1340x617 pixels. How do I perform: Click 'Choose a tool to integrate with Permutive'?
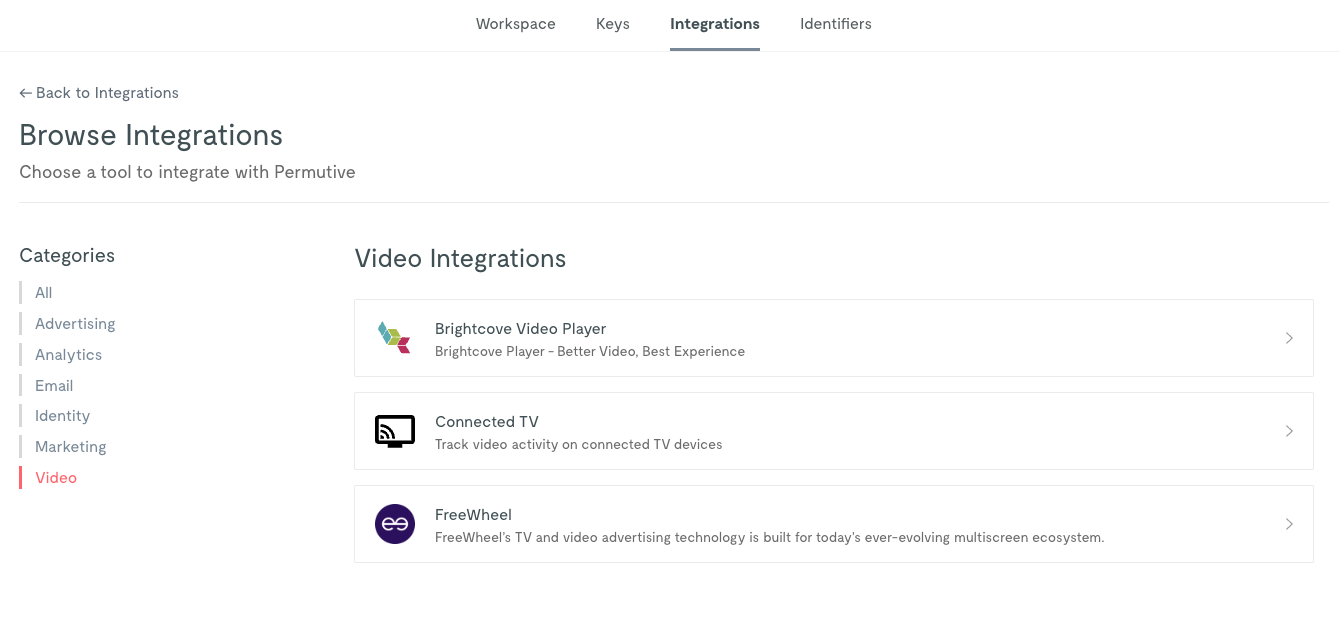(187, 172)
